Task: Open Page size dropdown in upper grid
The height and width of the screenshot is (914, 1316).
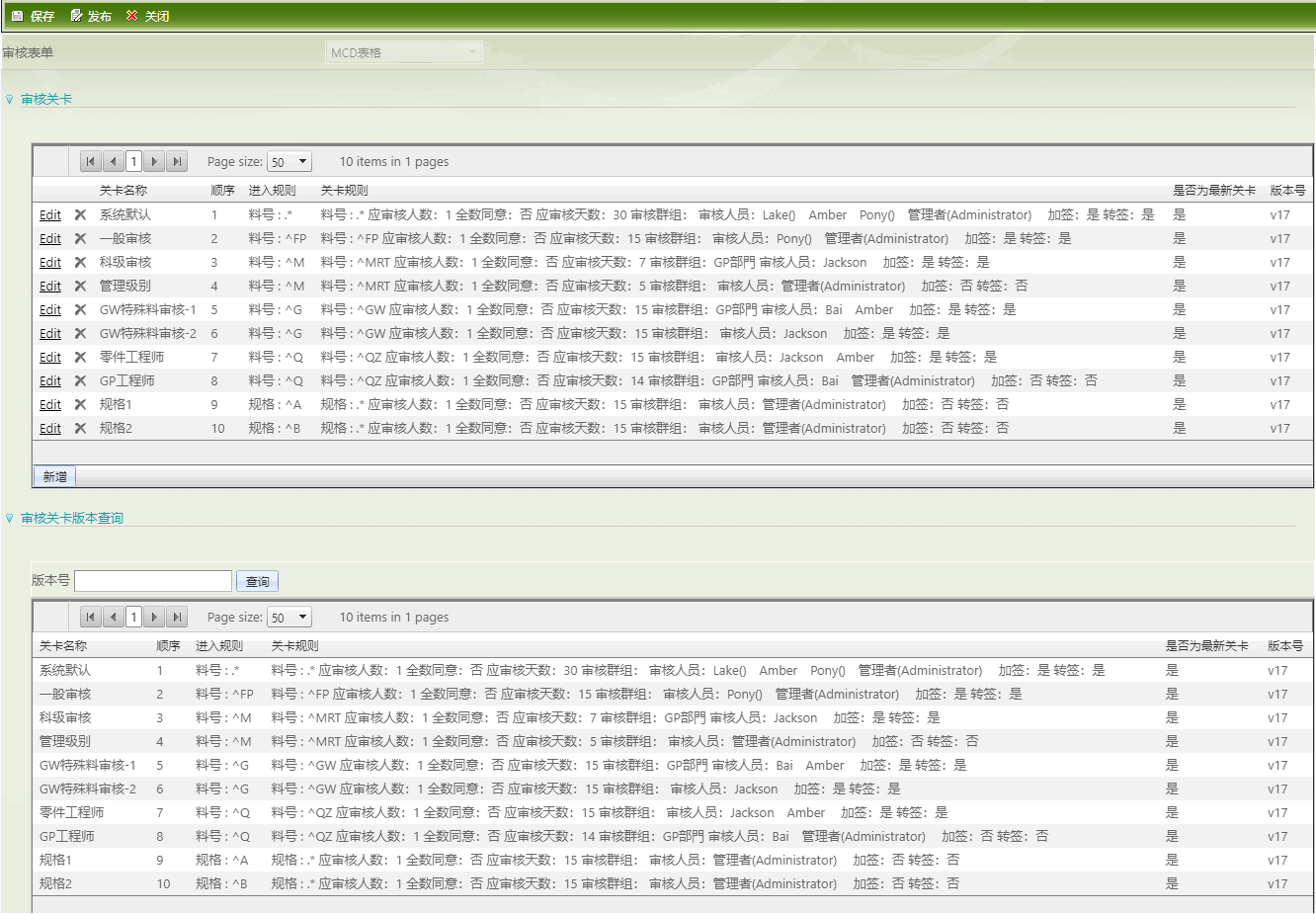Action: coord(289,161)
